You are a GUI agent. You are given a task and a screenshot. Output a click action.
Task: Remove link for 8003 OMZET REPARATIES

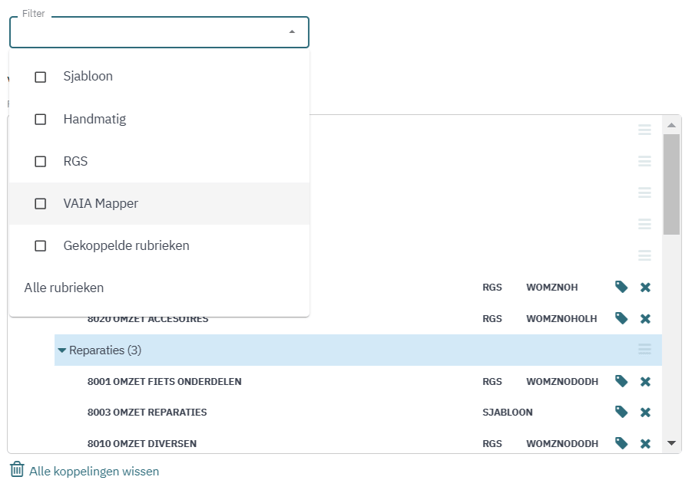click(645, 412)
